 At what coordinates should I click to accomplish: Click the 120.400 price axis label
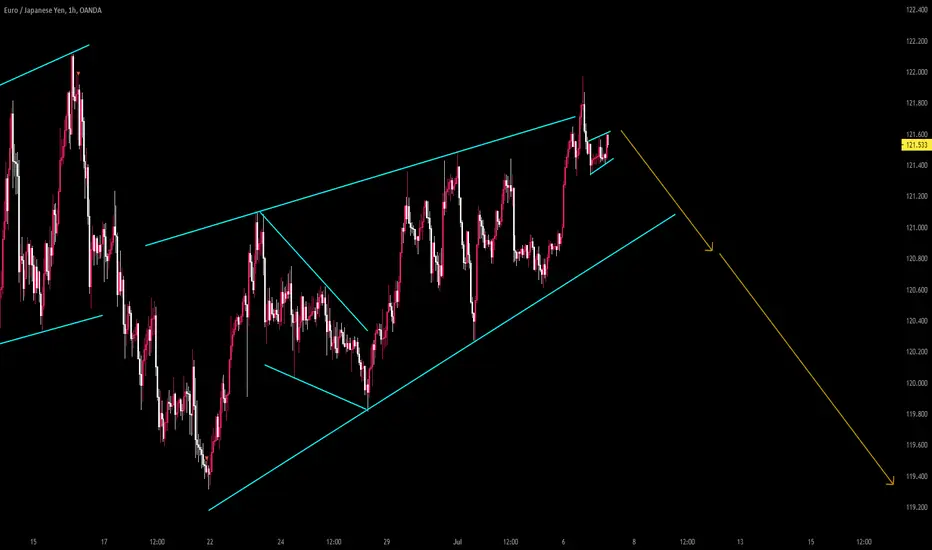point(916,321)
